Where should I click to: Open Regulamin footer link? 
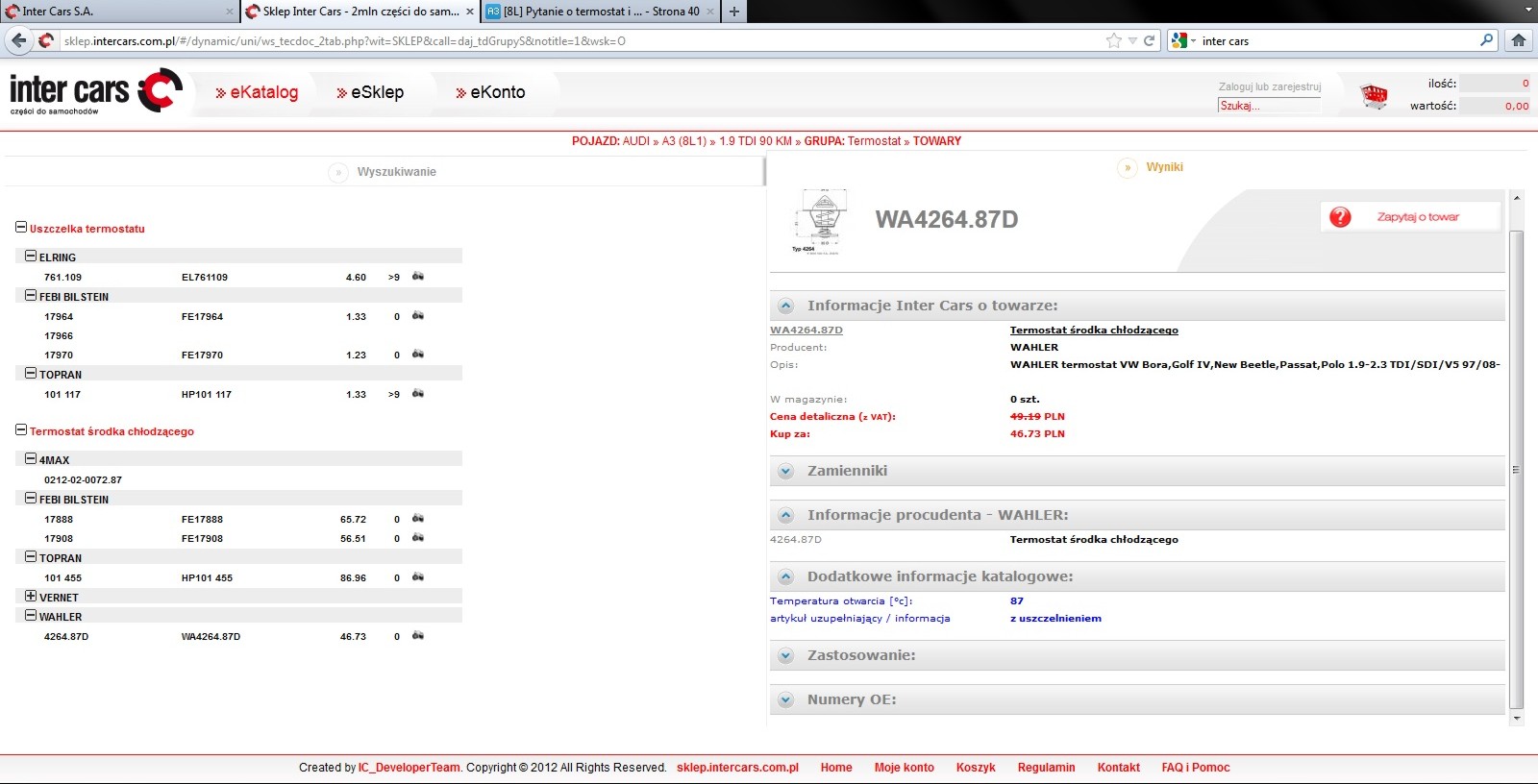click(1046, 768)
